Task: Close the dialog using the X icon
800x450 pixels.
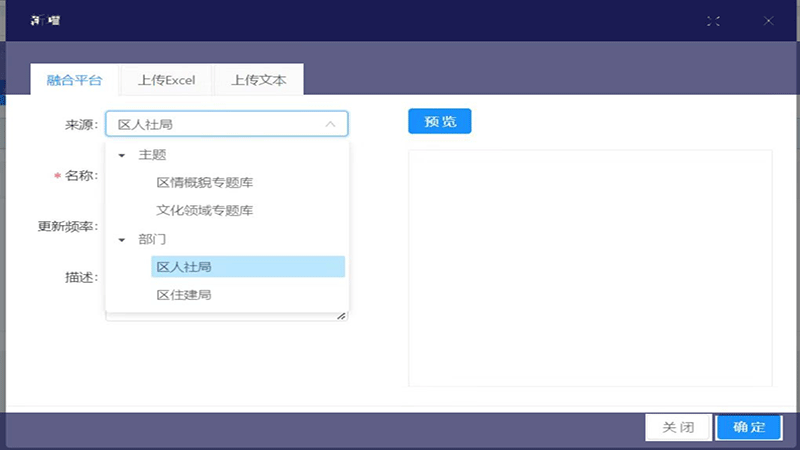Action: click(768, 20)
